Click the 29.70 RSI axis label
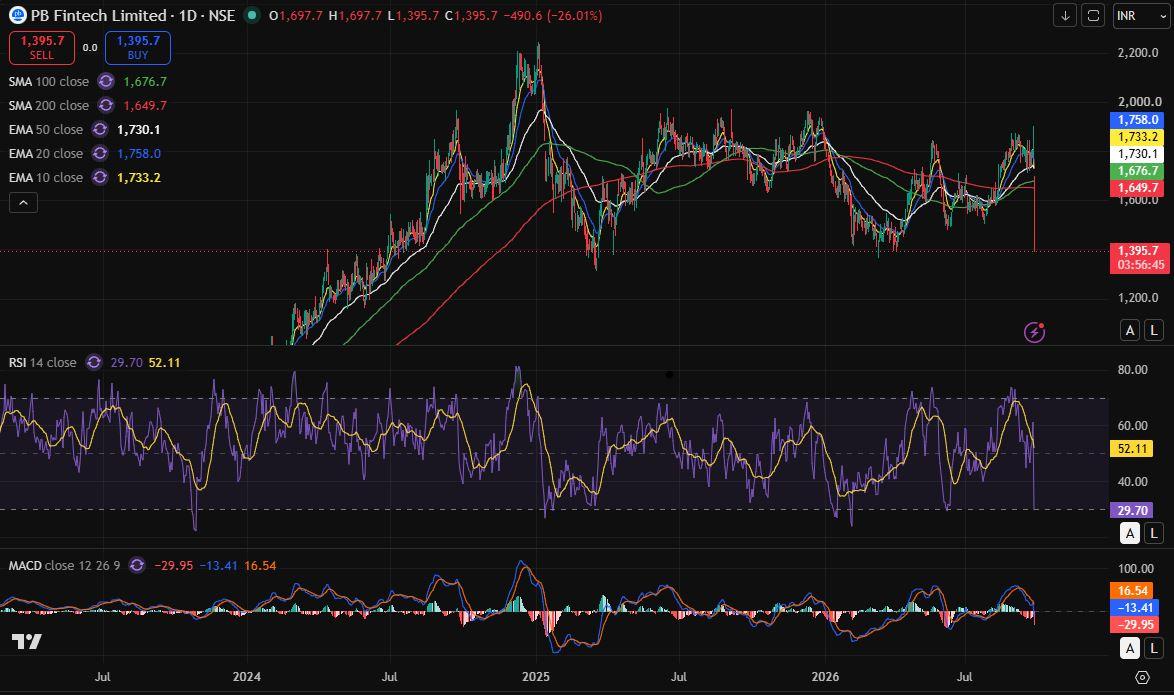1174x695 pixels. (x=1132, y=511)
